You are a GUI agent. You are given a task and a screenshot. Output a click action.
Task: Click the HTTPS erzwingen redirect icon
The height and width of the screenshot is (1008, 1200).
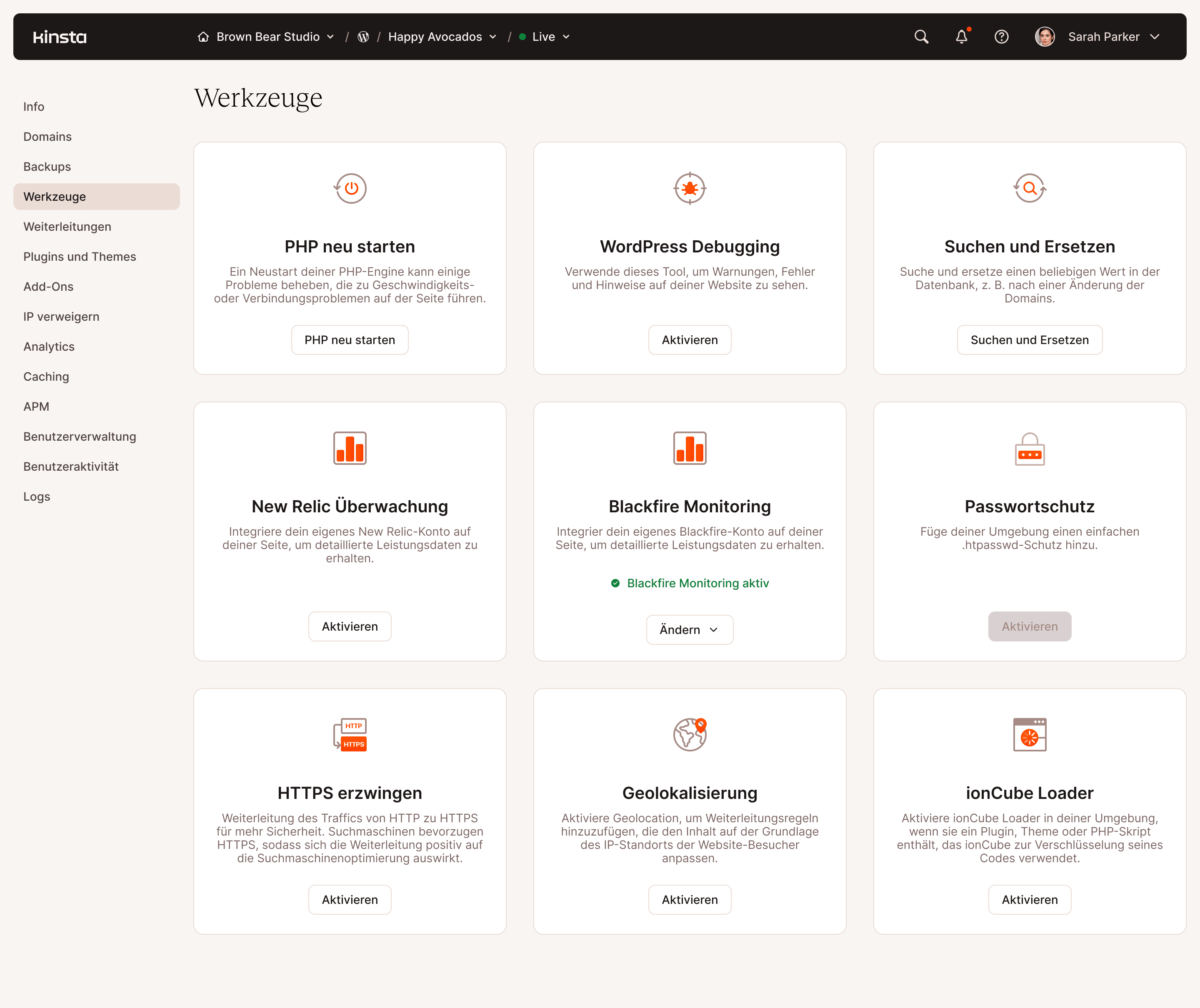click(349, 735)
